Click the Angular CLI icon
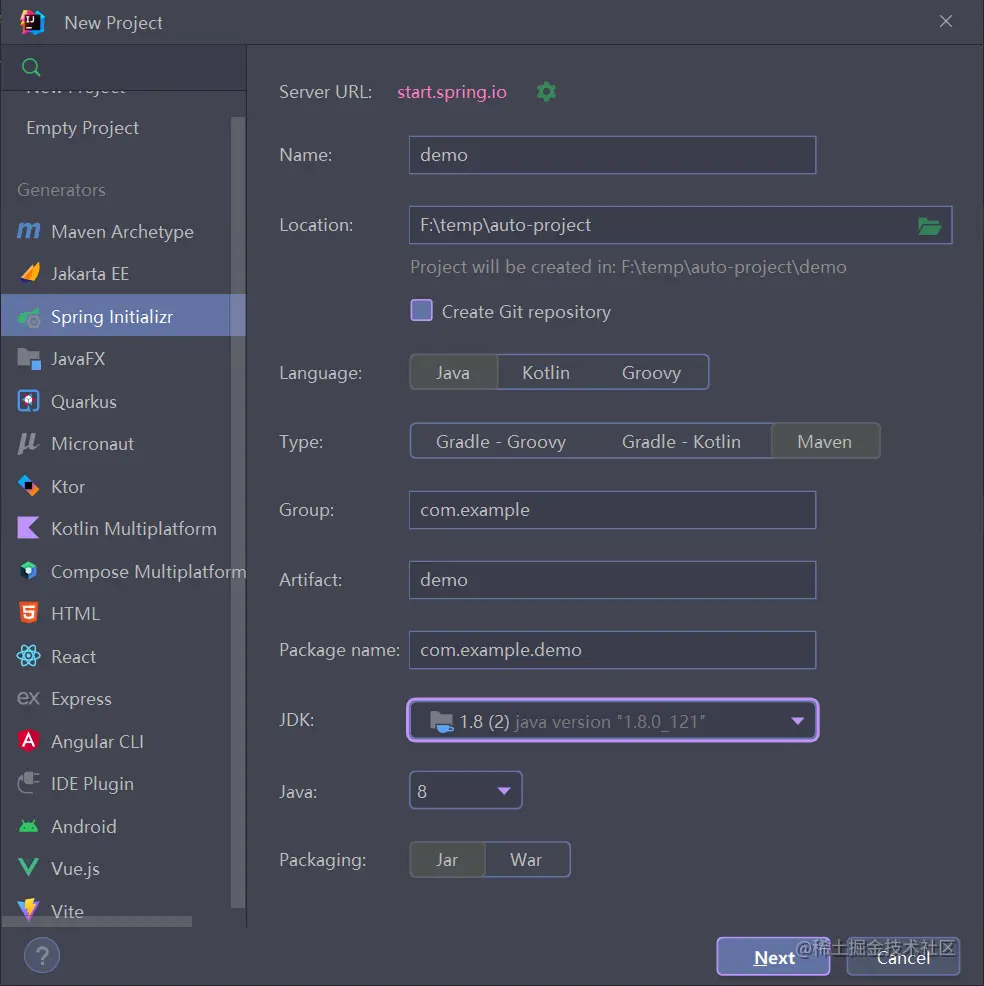 click(28, 741)
